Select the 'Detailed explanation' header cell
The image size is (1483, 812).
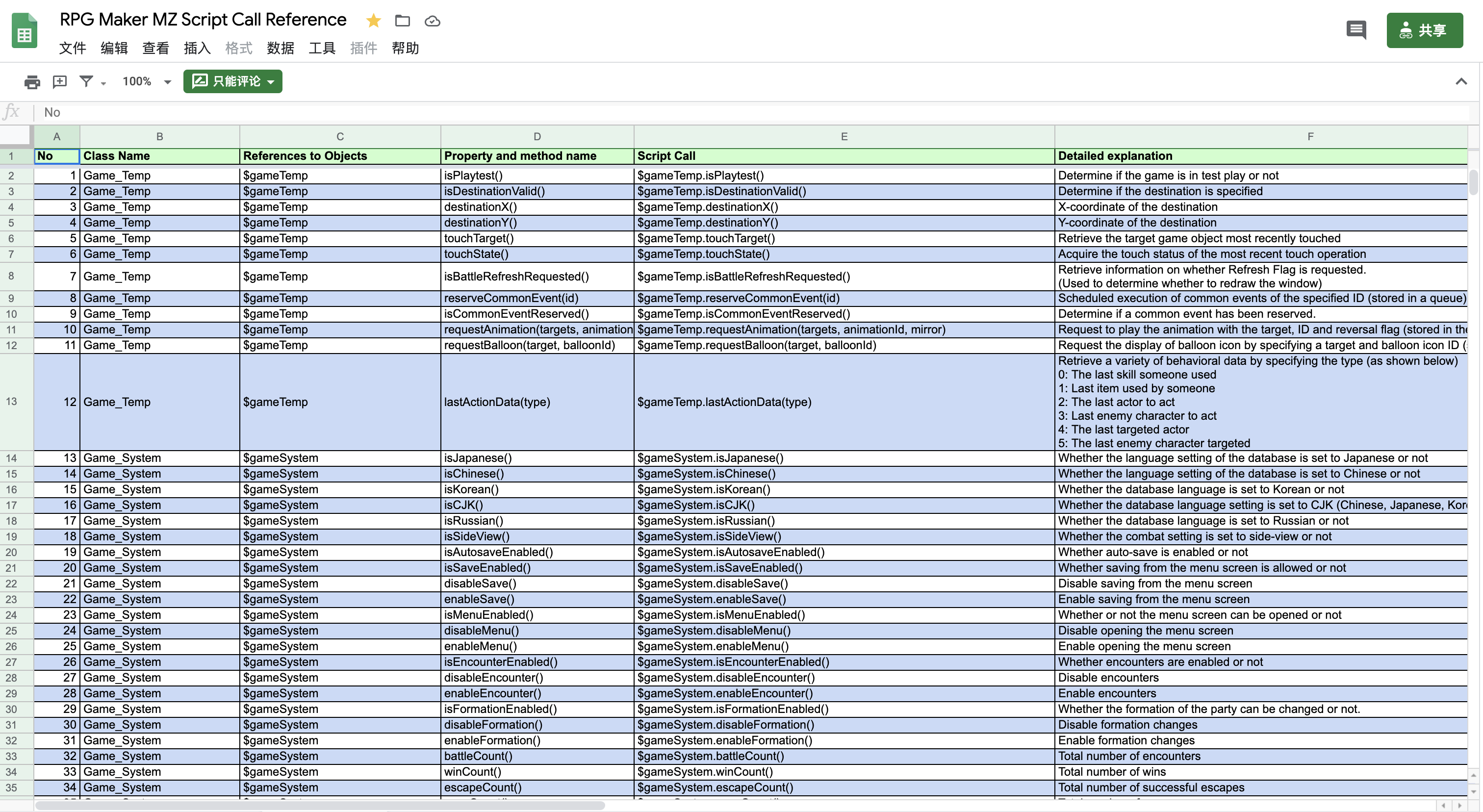tap(1261, 156)
